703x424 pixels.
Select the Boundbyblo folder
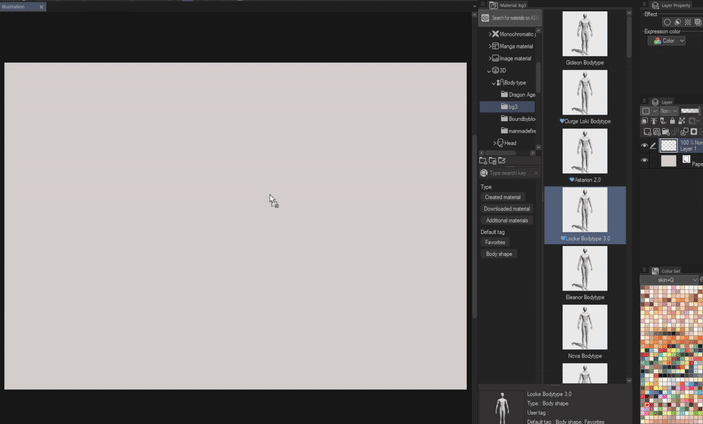518,119
